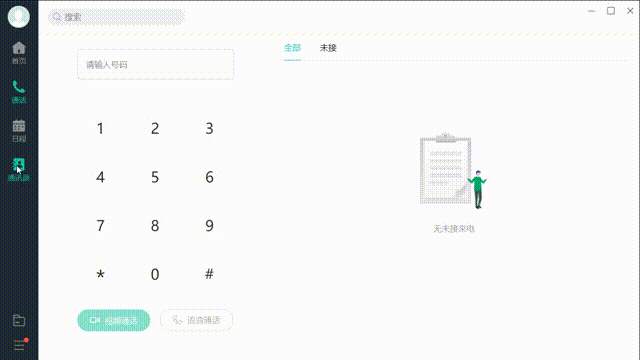Dial digit 9 on keypad
640x360 pixels.
coord(209,226)
